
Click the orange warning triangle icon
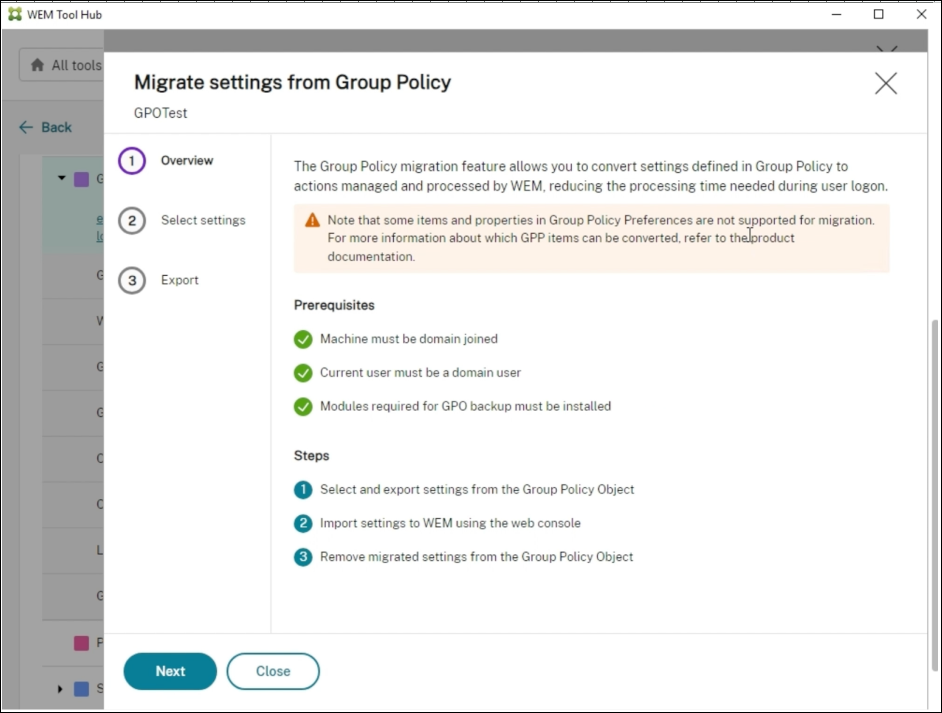[312, 220]
